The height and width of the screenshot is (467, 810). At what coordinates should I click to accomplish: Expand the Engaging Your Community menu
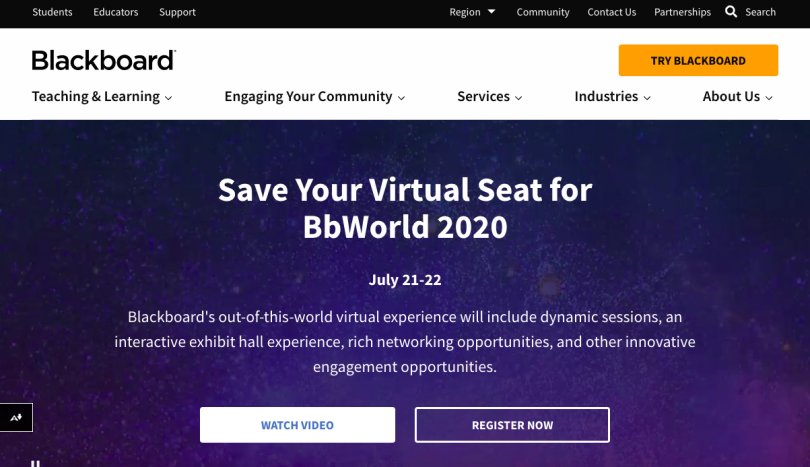coord(315,97)
